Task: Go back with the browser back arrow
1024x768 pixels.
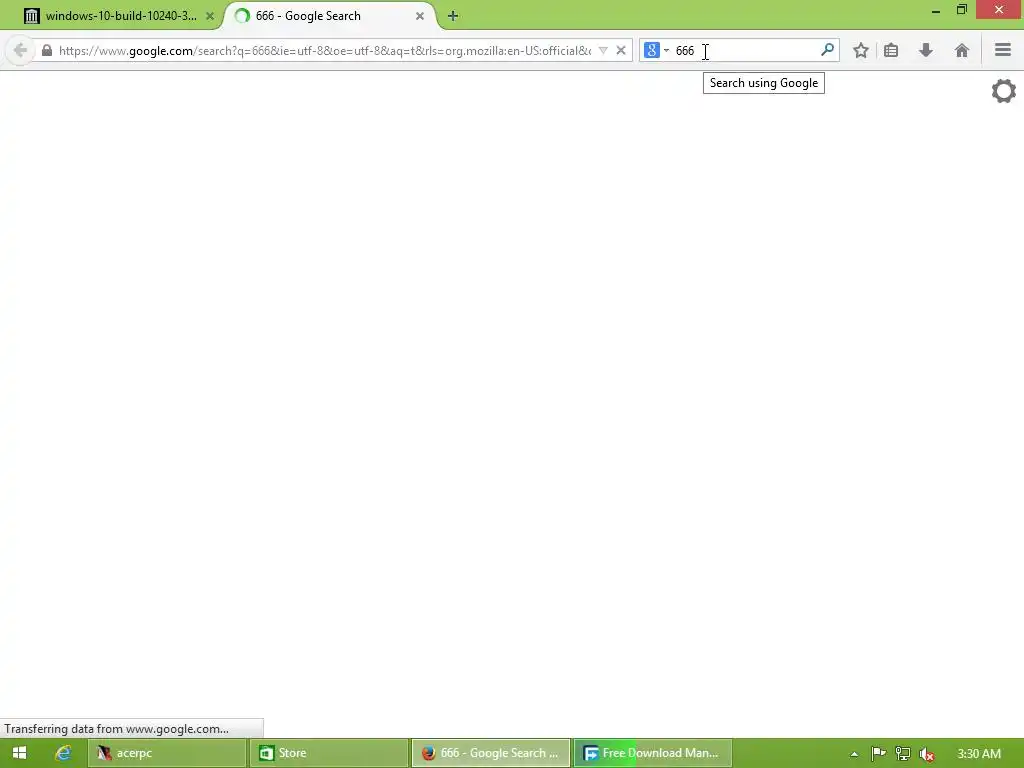Action: (20, 50)
